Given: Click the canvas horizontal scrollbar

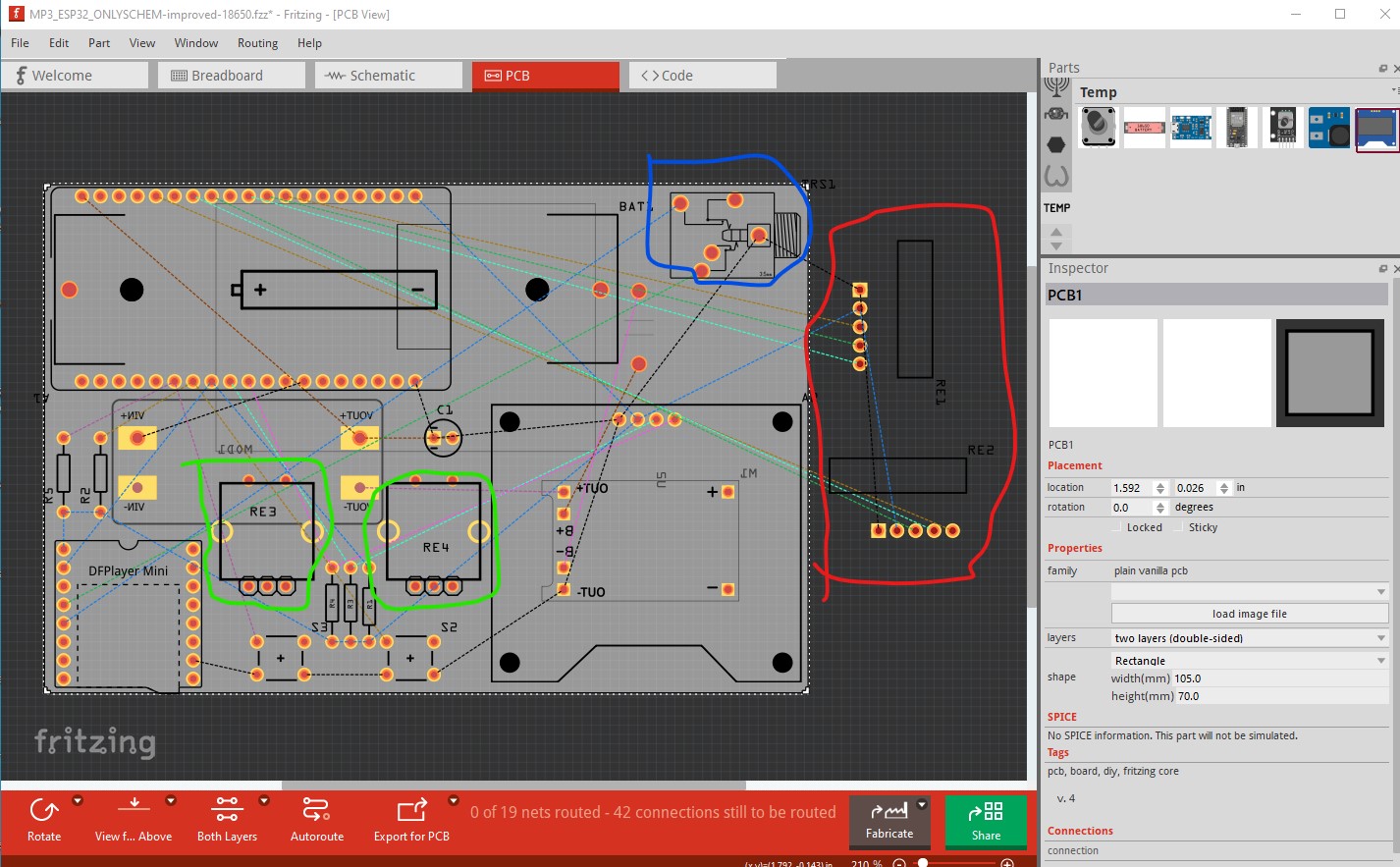Looking at the screenshot, I should [513, 786].
